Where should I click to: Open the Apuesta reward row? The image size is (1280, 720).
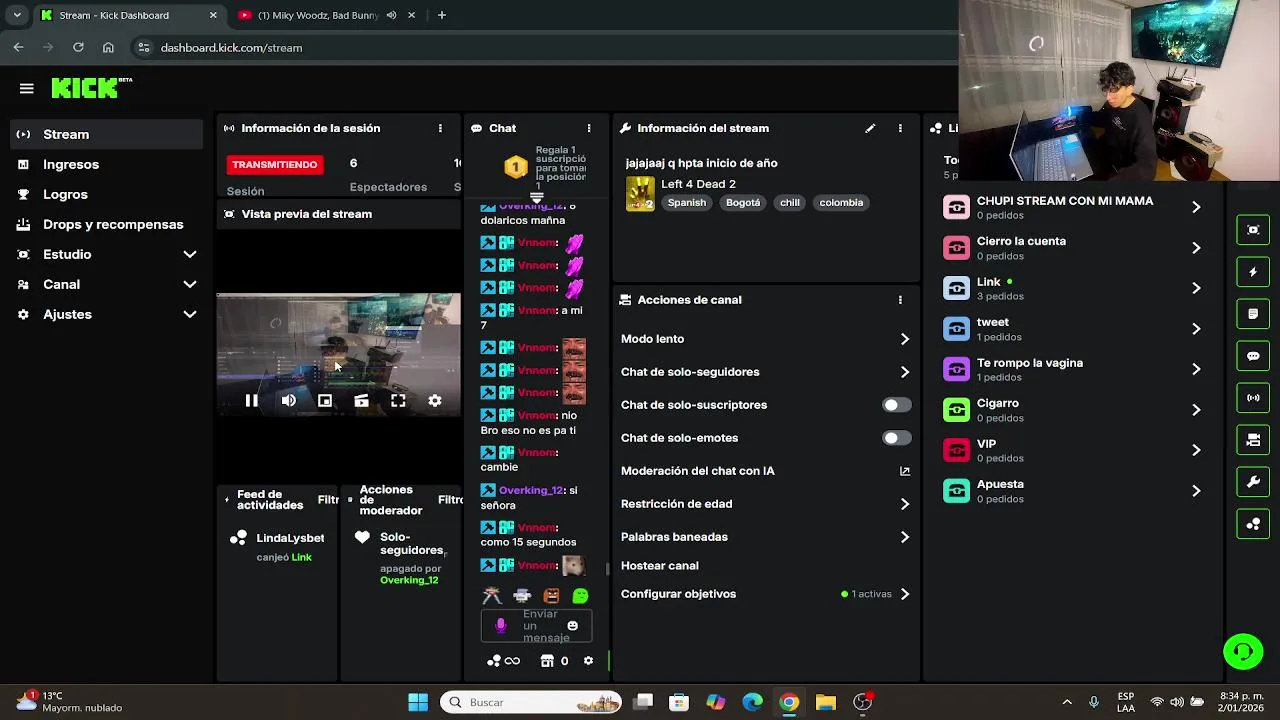click(x=1073, y=491)
